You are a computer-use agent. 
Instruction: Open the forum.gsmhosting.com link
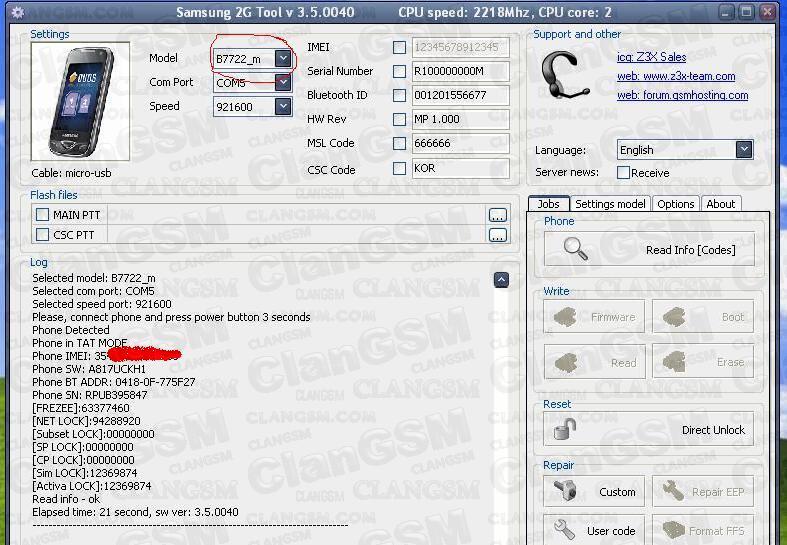point(683,95)
